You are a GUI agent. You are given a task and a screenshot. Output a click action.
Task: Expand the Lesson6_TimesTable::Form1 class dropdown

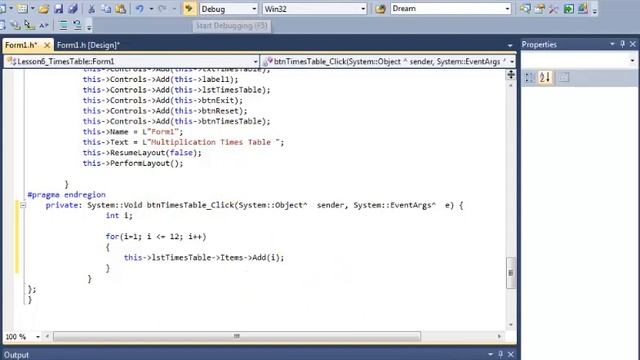click(x=256, y=62)
